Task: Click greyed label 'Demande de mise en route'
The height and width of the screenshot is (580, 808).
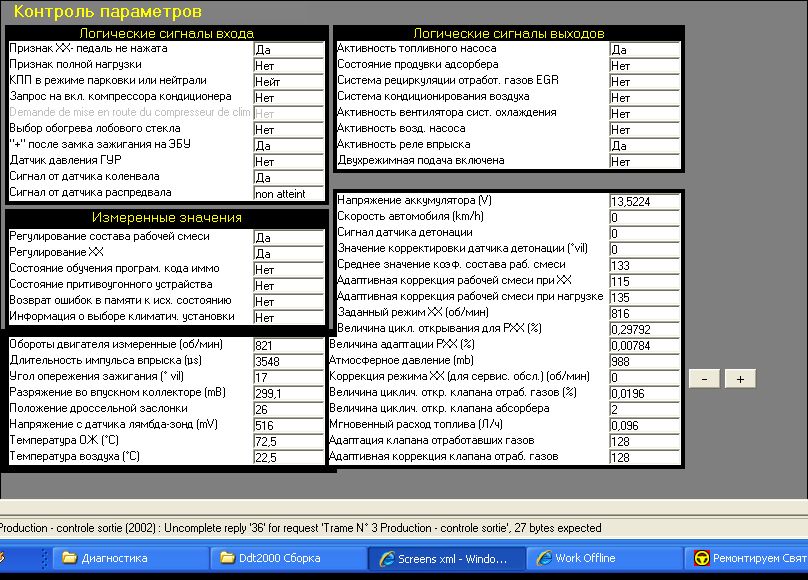Action: pyautogui.click(x=130, y=112)
